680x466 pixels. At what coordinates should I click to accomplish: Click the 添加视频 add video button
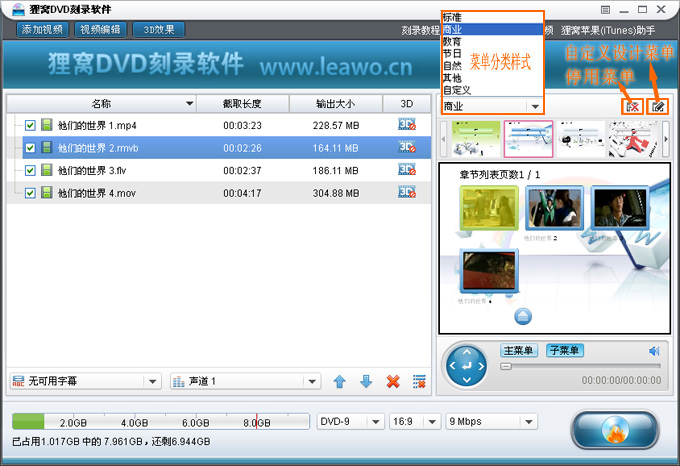click(x=42, y=29)
